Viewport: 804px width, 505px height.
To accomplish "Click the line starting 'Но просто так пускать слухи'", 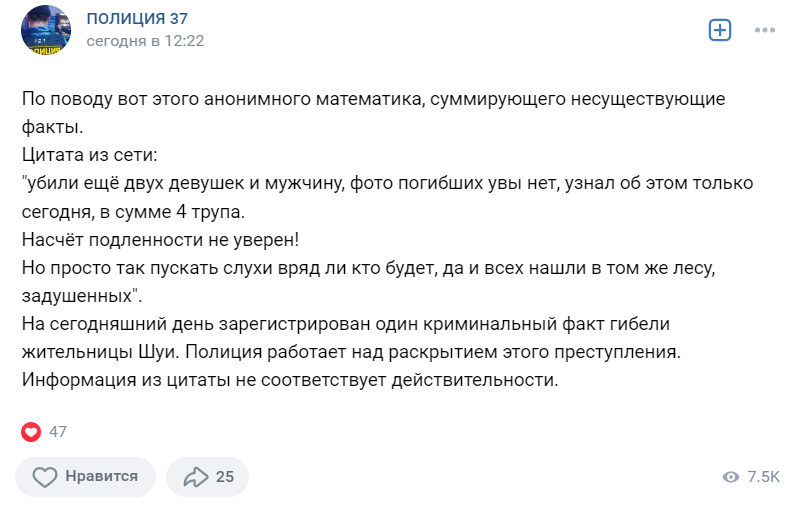I will tap(369, 268).
